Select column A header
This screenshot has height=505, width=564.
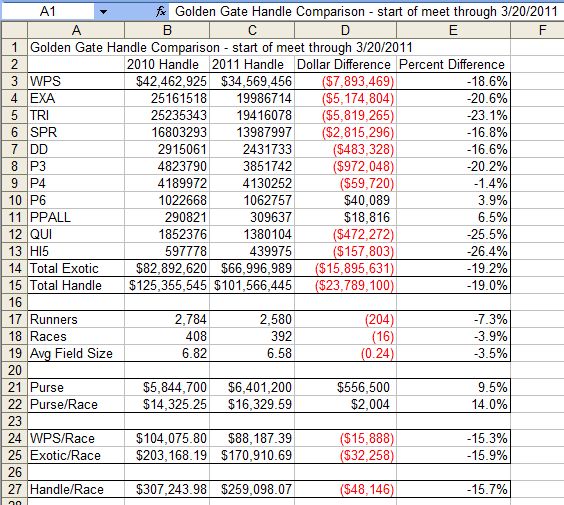[76, 30]
